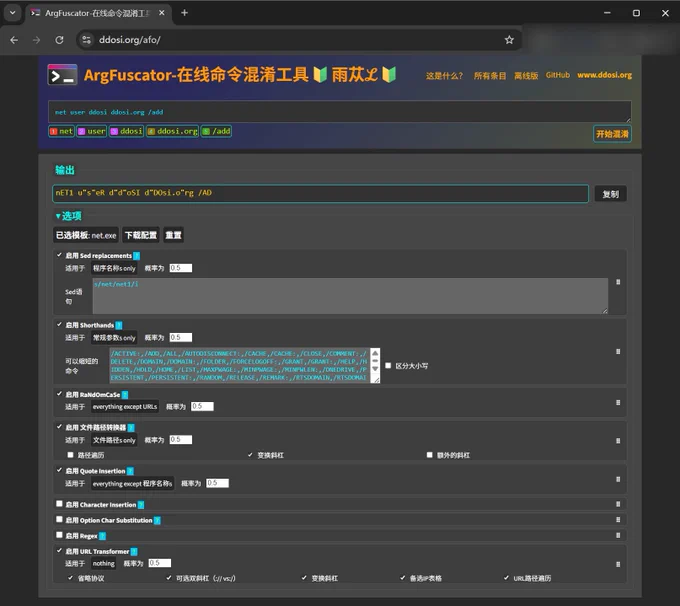This screenshot has width=680, height=606.
Task: Select the ArgFuscator browser tab
Action: [97, 13]
